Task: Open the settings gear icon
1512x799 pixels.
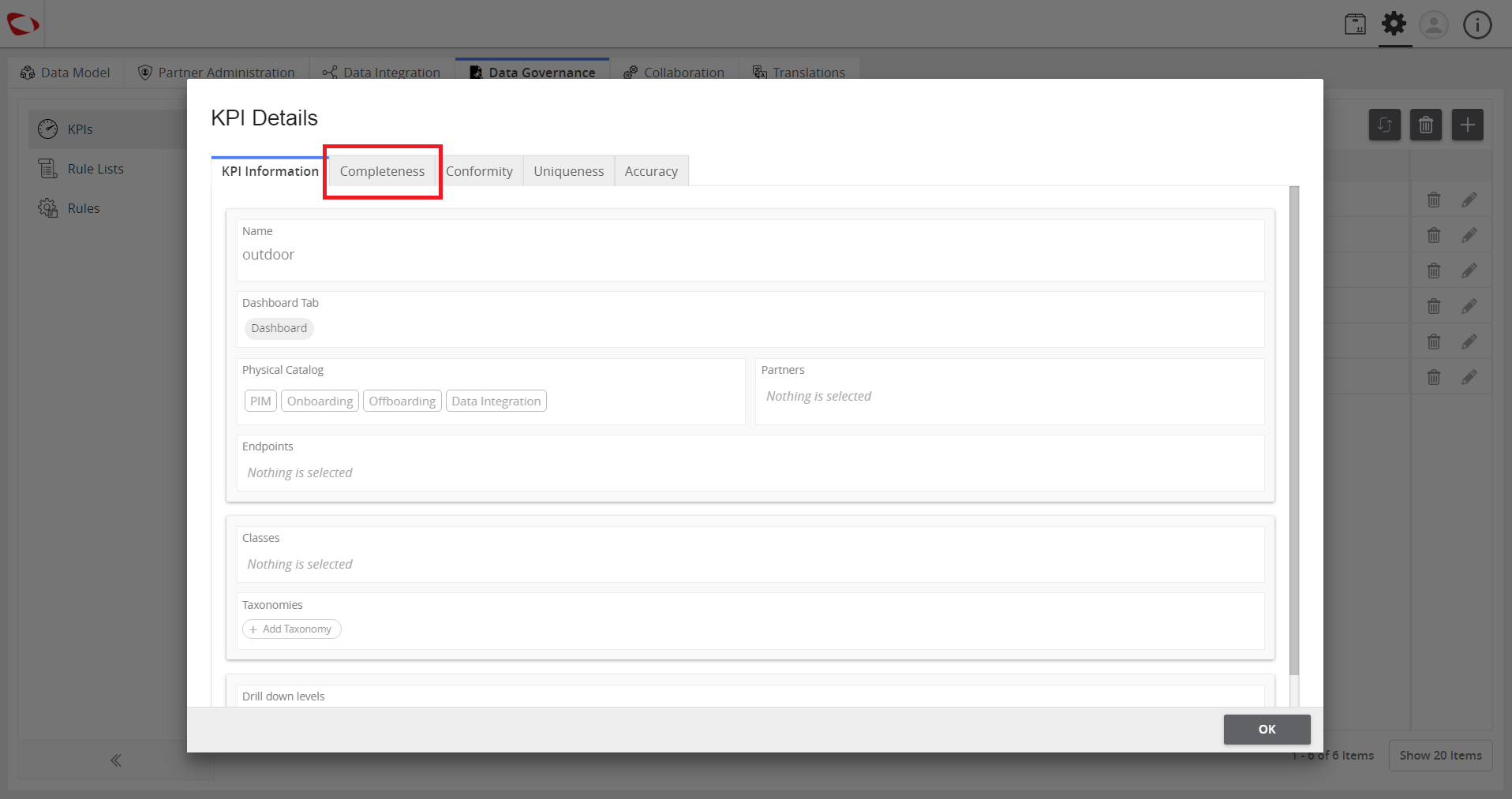Action: tap(1394, 24)
